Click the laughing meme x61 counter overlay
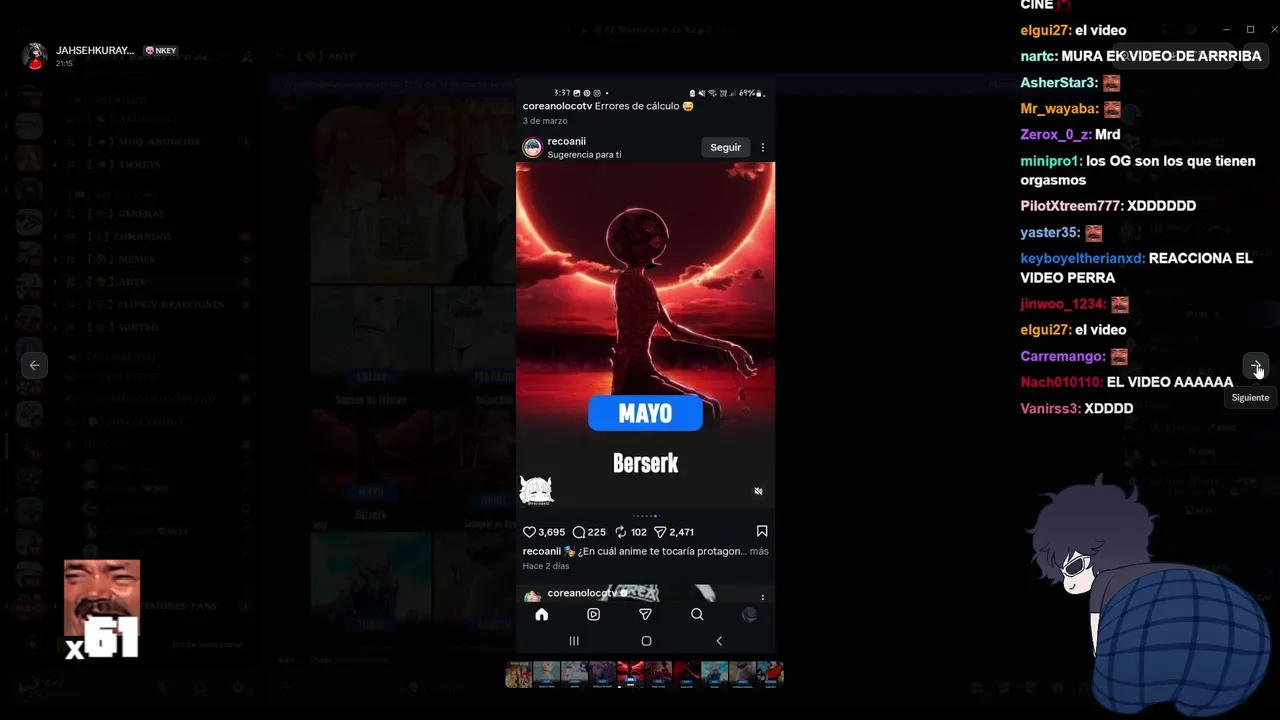Viewport: 1280px width, 720px height. coord(102,609)
